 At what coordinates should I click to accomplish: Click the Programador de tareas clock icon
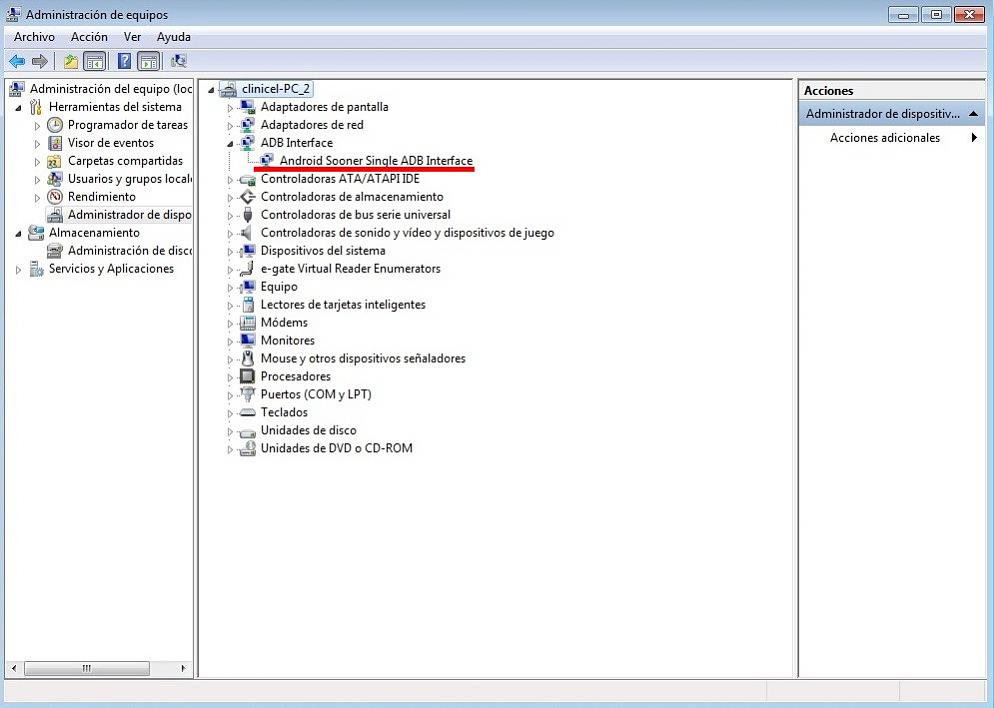55,125
